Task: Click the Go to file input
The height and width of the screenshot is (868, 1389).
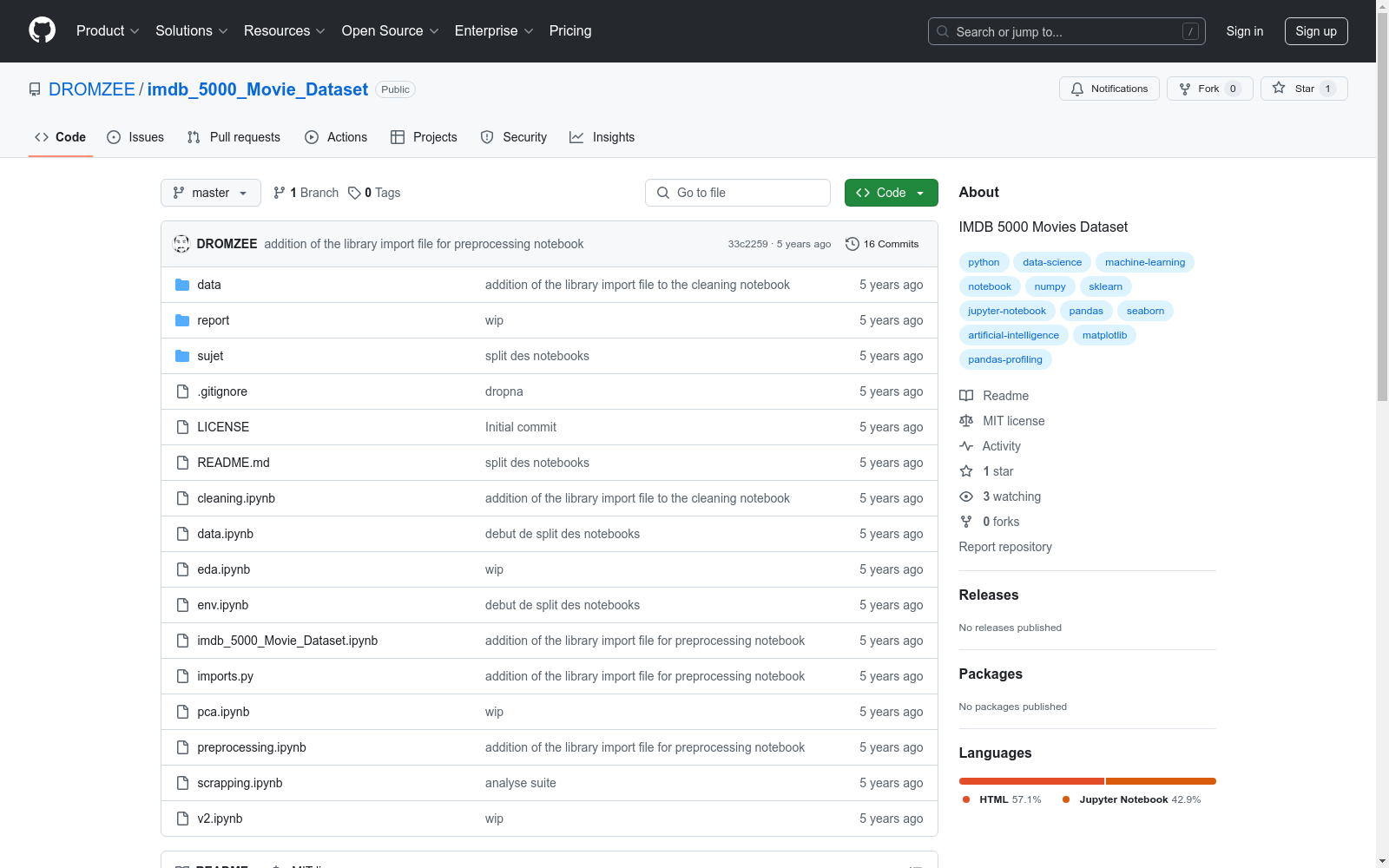Action: [x=738, y=193]
